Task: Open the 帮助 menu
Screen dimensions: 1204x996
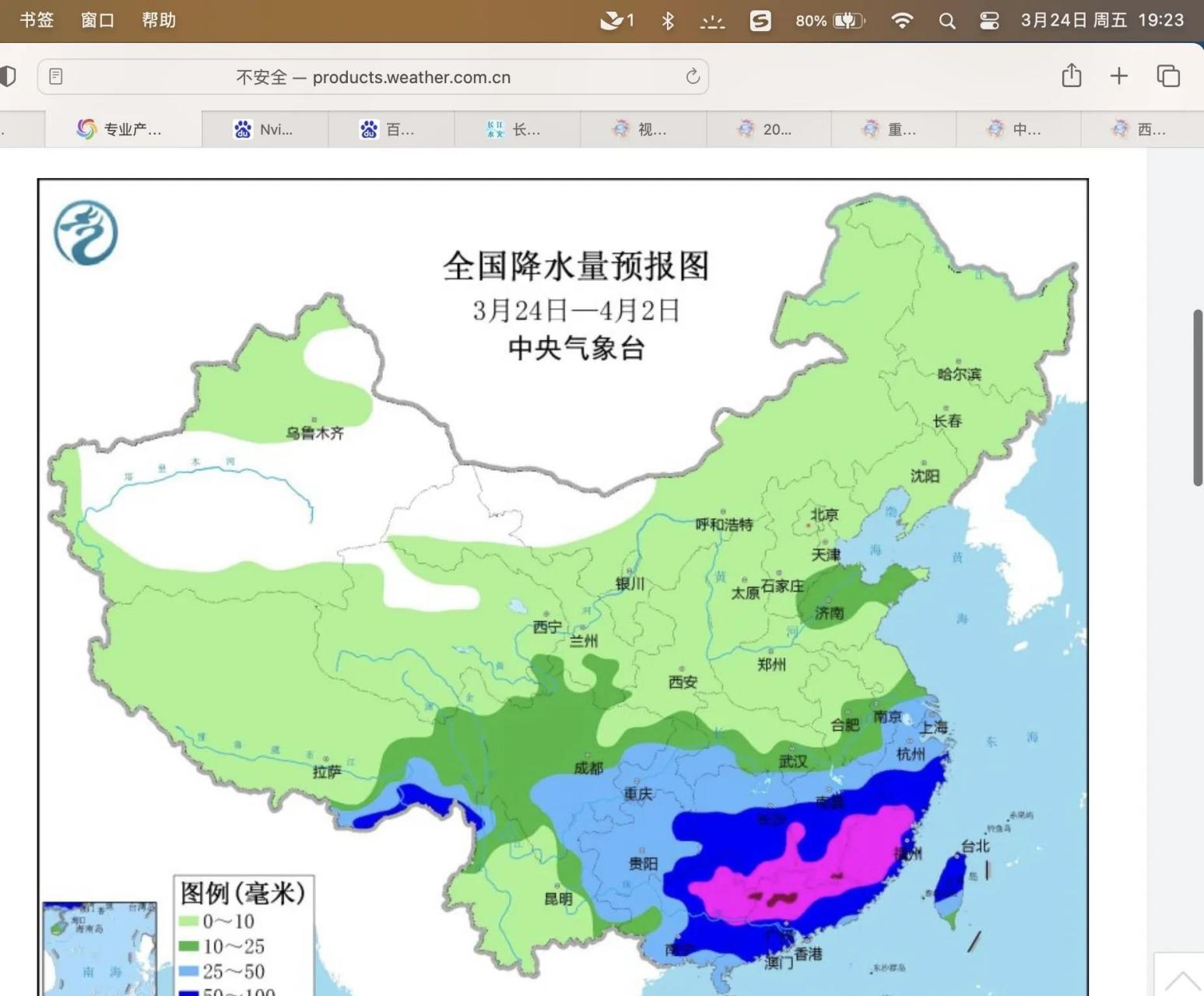Action: 159,20
